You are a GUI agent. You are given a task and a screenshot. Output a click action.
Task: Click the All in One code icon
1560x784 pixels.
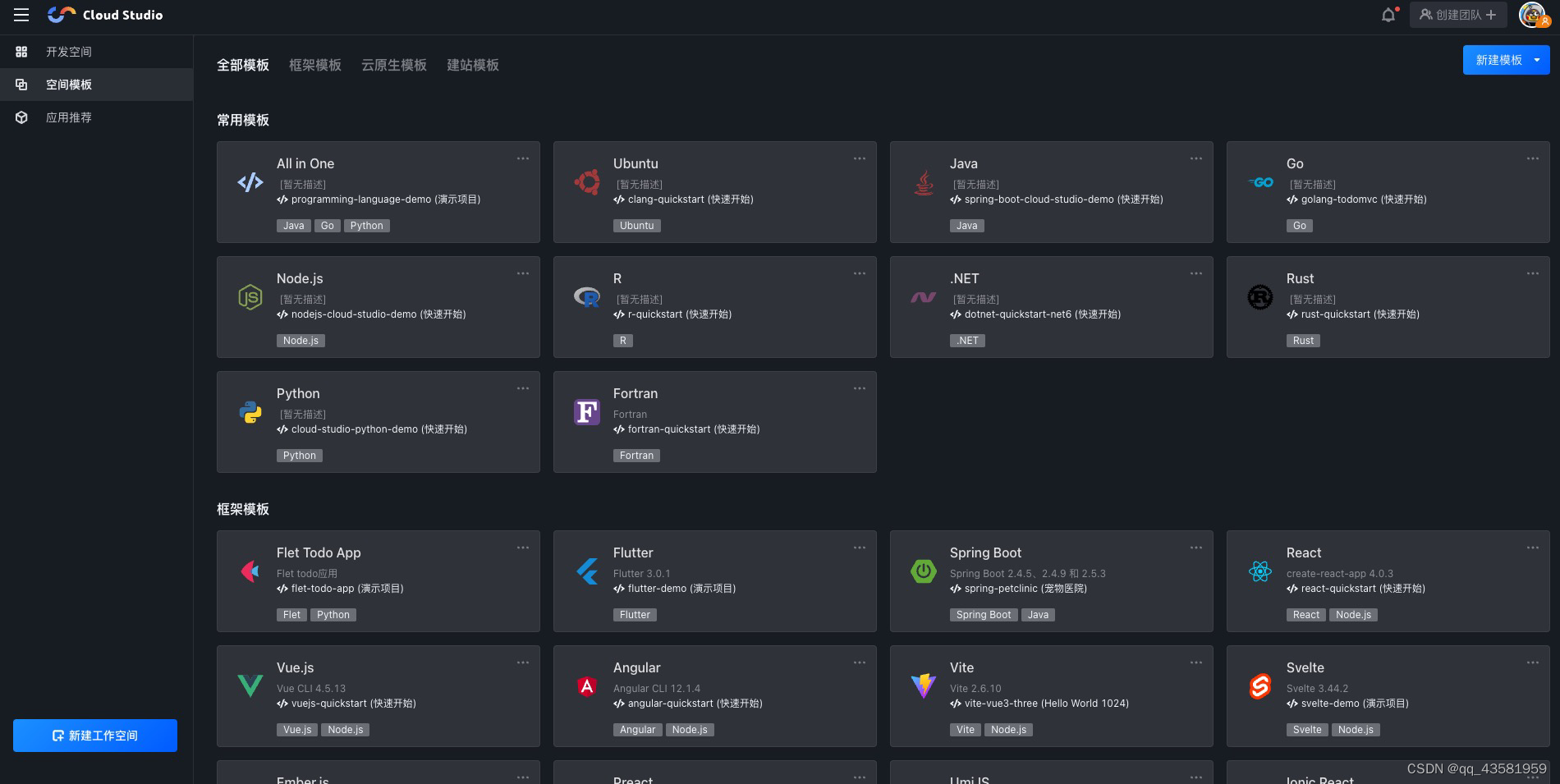[x=250, y=182]
